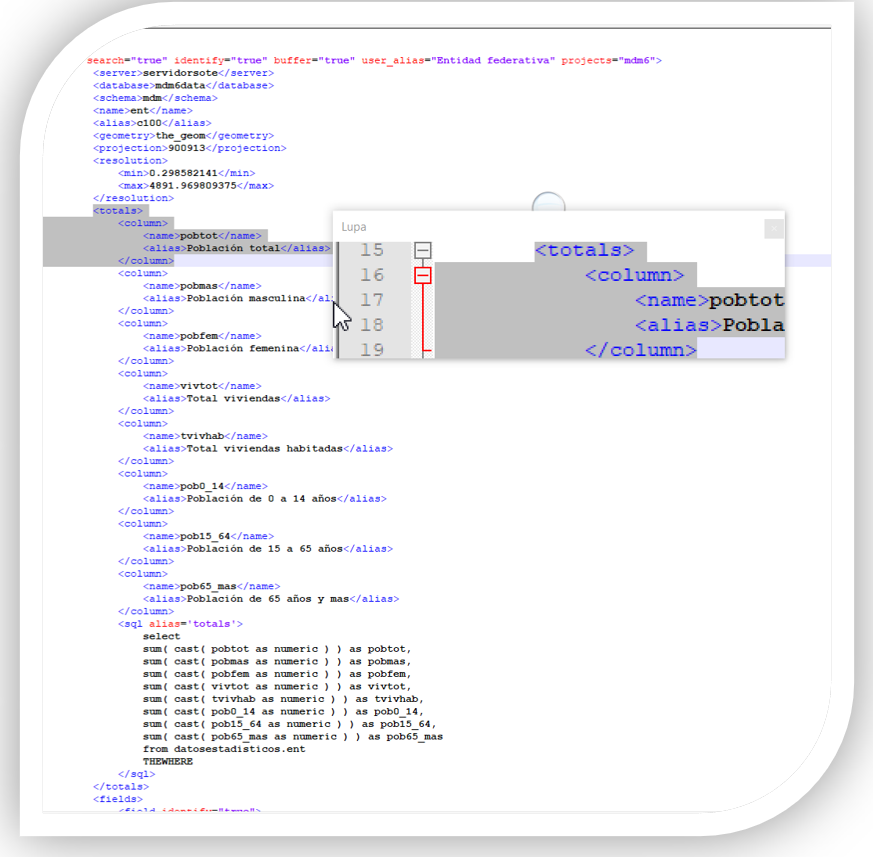873x857 pixels.
Task: Click the magnified <totals> tag
Action: click(x=584, y=251)
